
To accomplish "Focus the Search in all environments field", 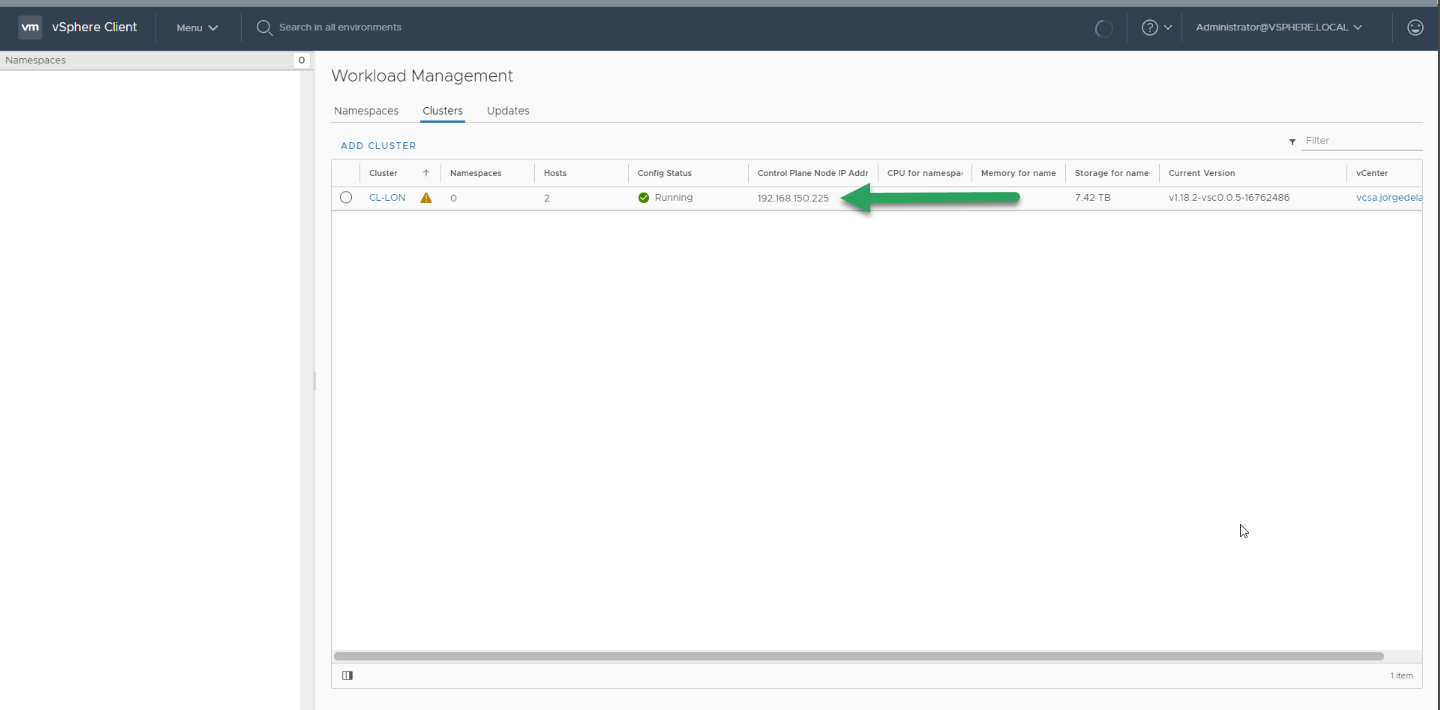I will [x=340, y=27].
